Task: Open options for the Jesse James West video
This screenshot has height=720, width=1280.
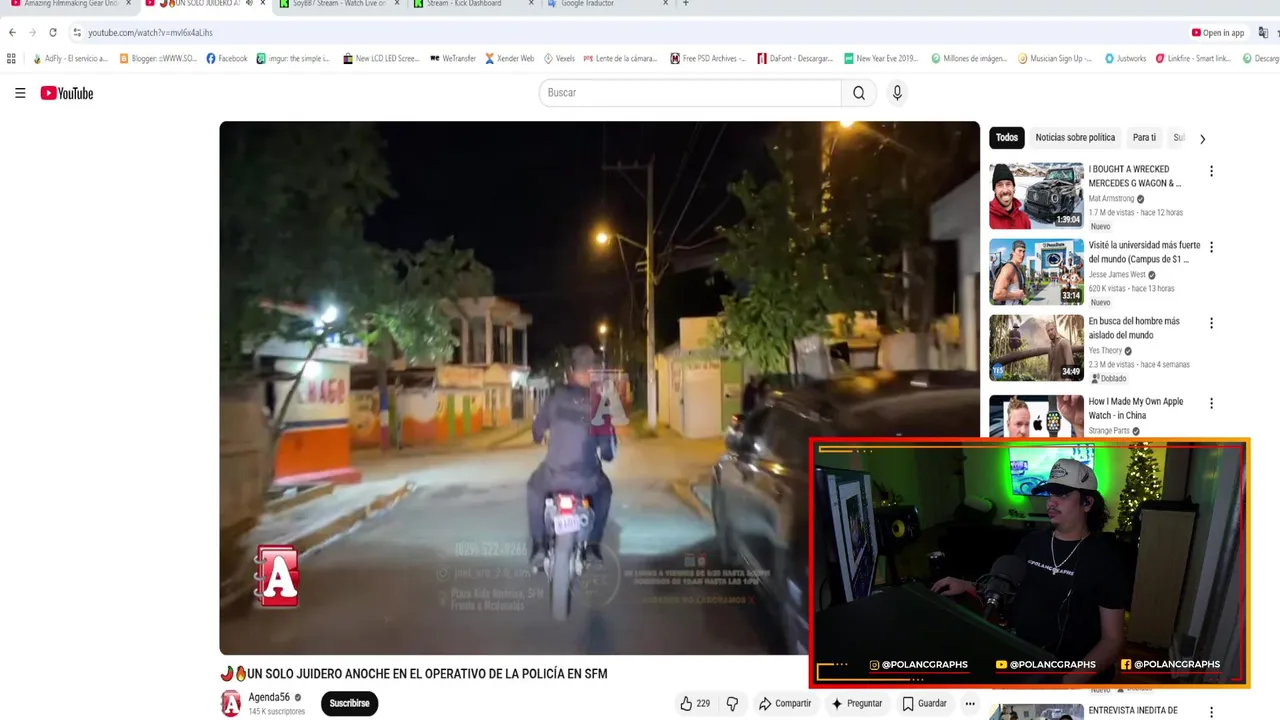Action: [1211, 247]
